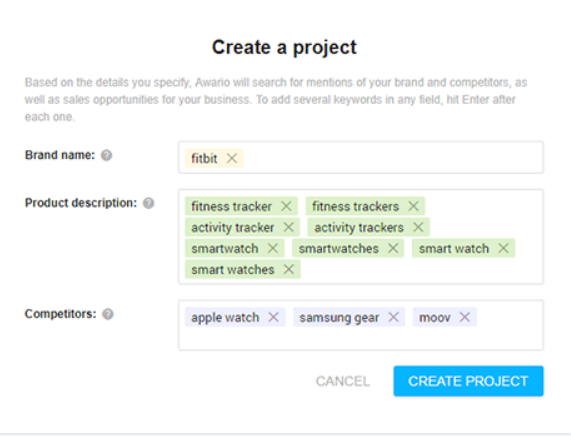
Task: Remove the 'smartwatches' keyword
Action: click(x=393, y=248)
